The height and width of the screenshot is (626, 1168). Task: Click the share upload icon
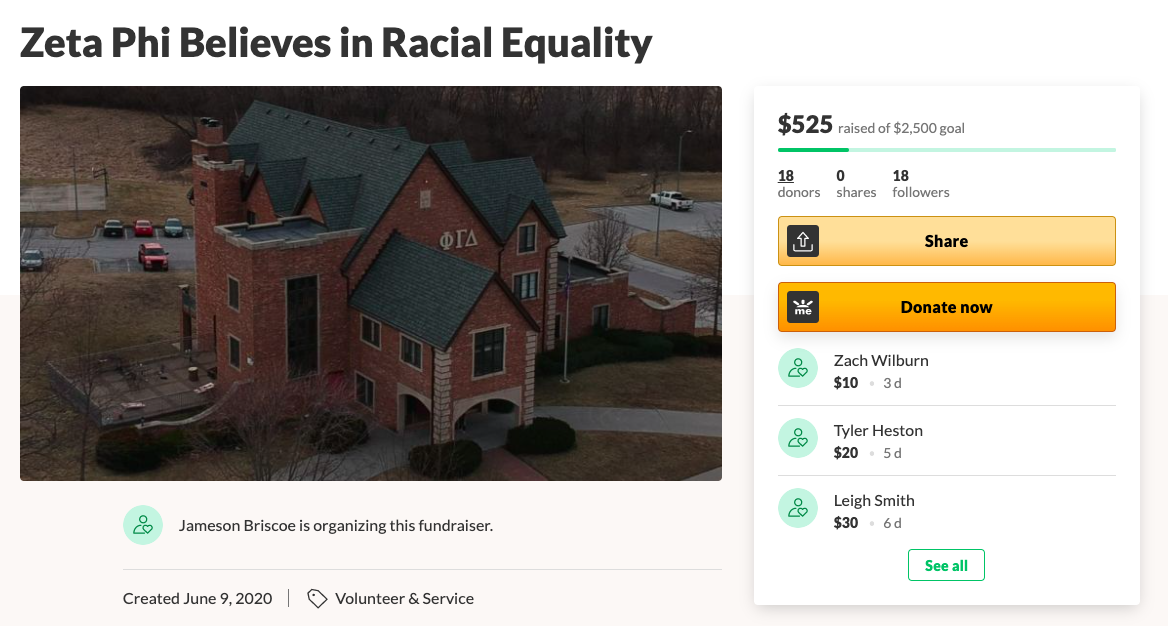[x=803, y=241]
